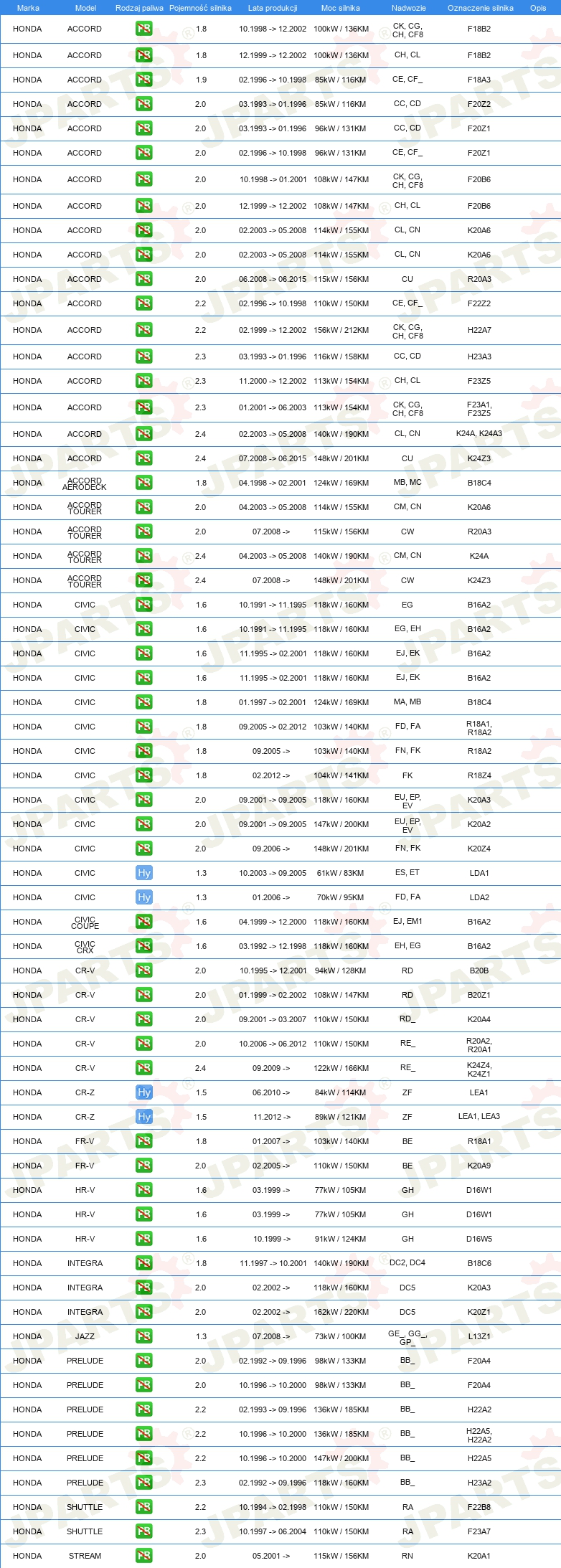Select the power value 61kW / 83KM
Viewport: 561px width, 1568px height.
point(341,873)
